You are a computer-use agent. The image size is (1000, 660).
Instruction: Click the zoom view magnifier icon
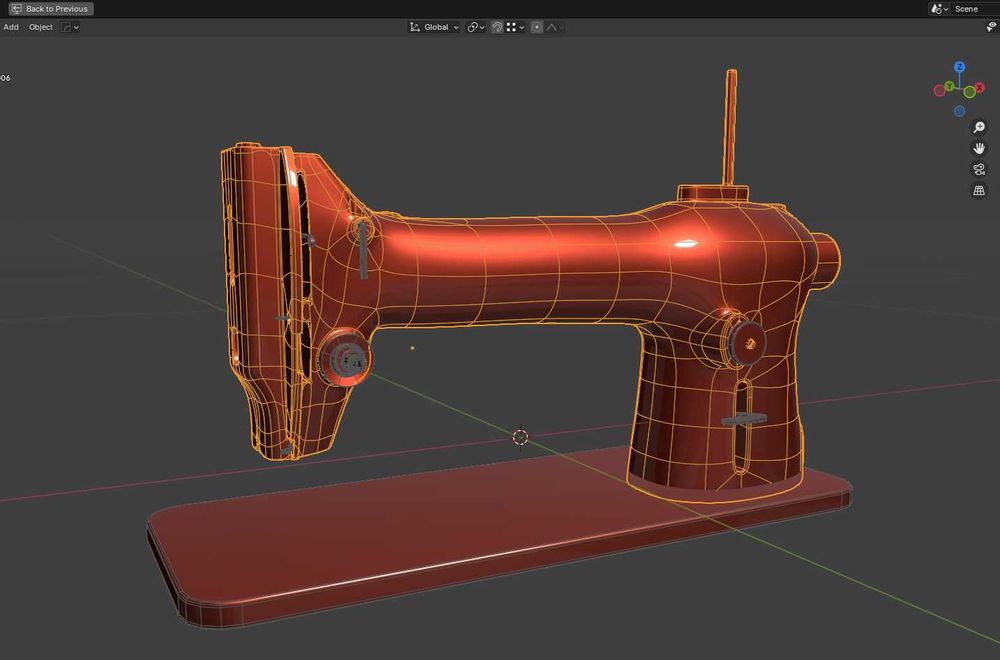[x=979, y=128]
